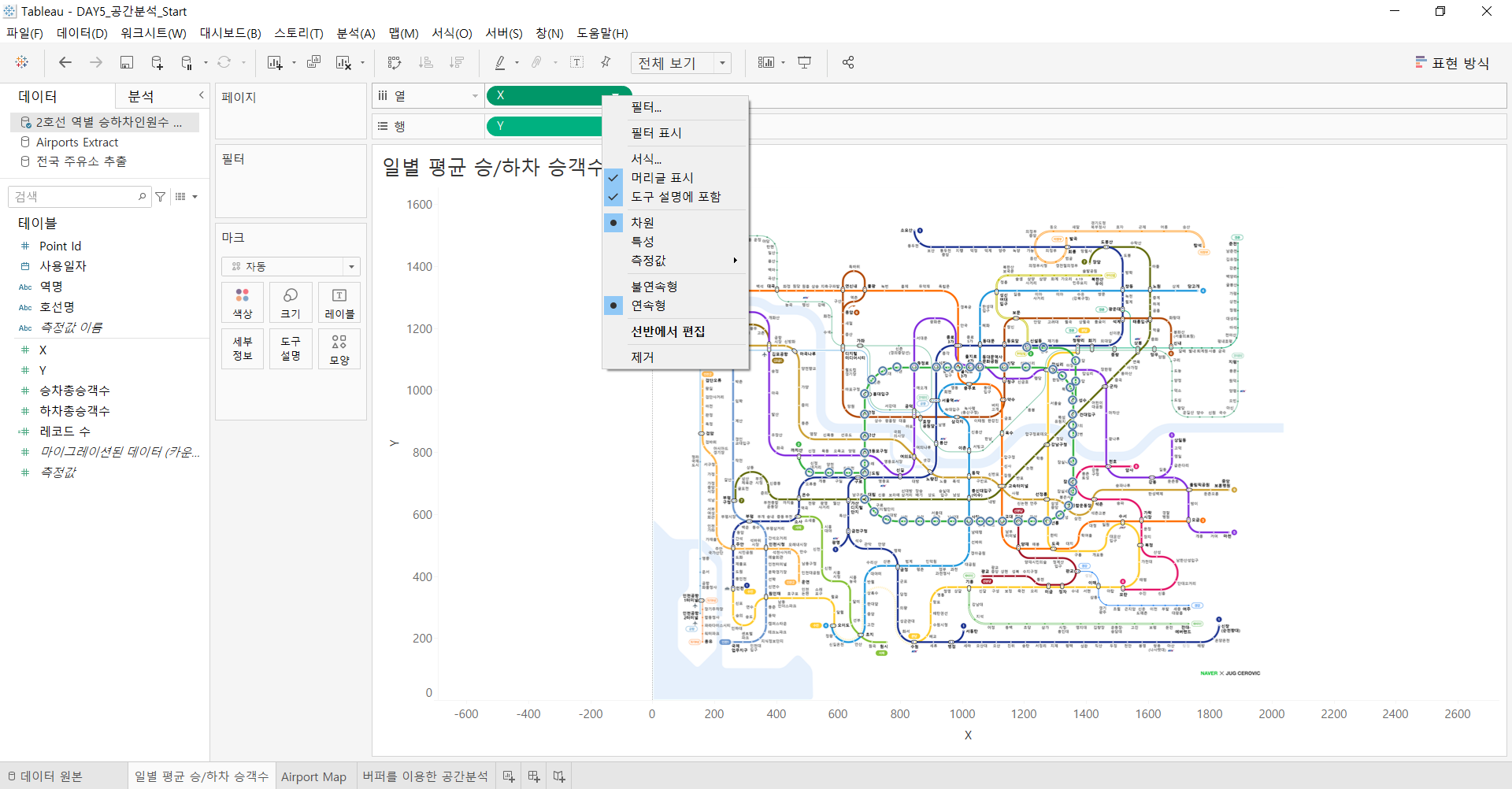Click the 표현 방식 button
This screenshot has width=1512, height=789.
[x=1453, y=63]
